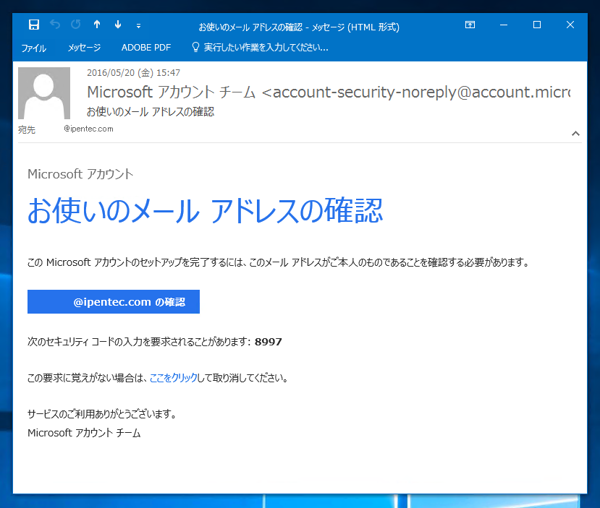600x508 pixels.
Task: Click the @ipentec.com の確認 button
Action: (114, 302)
